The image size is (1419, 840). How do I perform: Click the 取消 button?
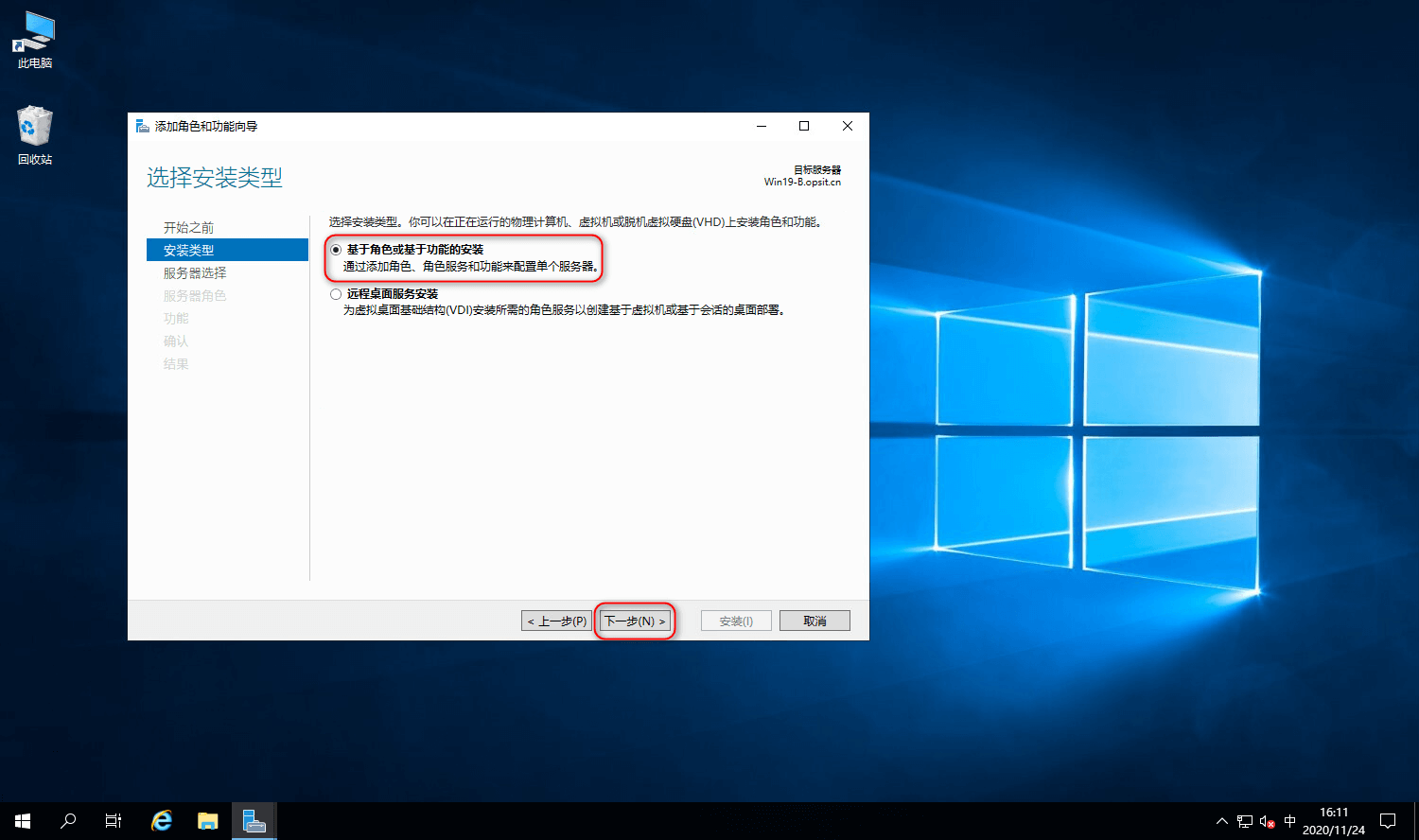click(815, 621)
